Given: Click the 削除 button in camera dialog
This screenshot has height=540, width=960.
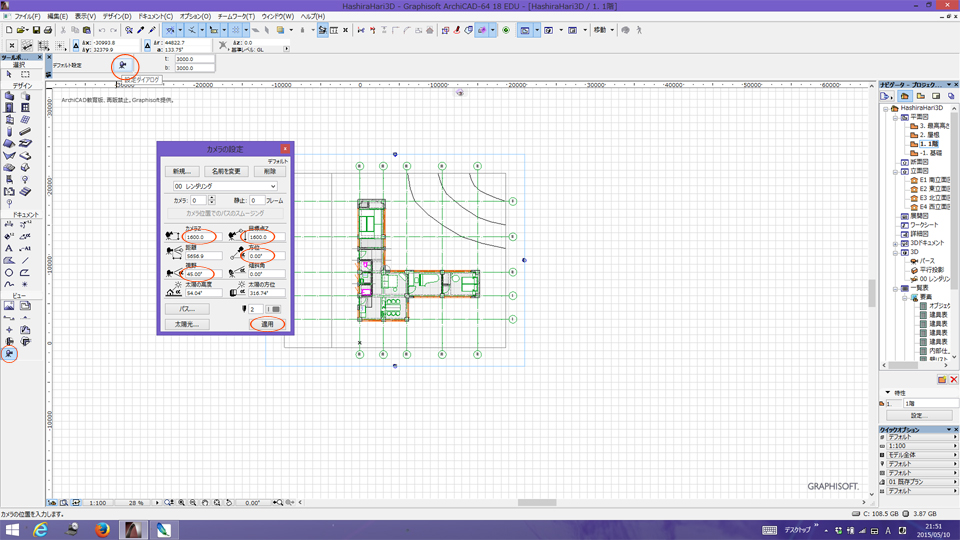Looking at the screenshot, I should click(x=269, y=171).
